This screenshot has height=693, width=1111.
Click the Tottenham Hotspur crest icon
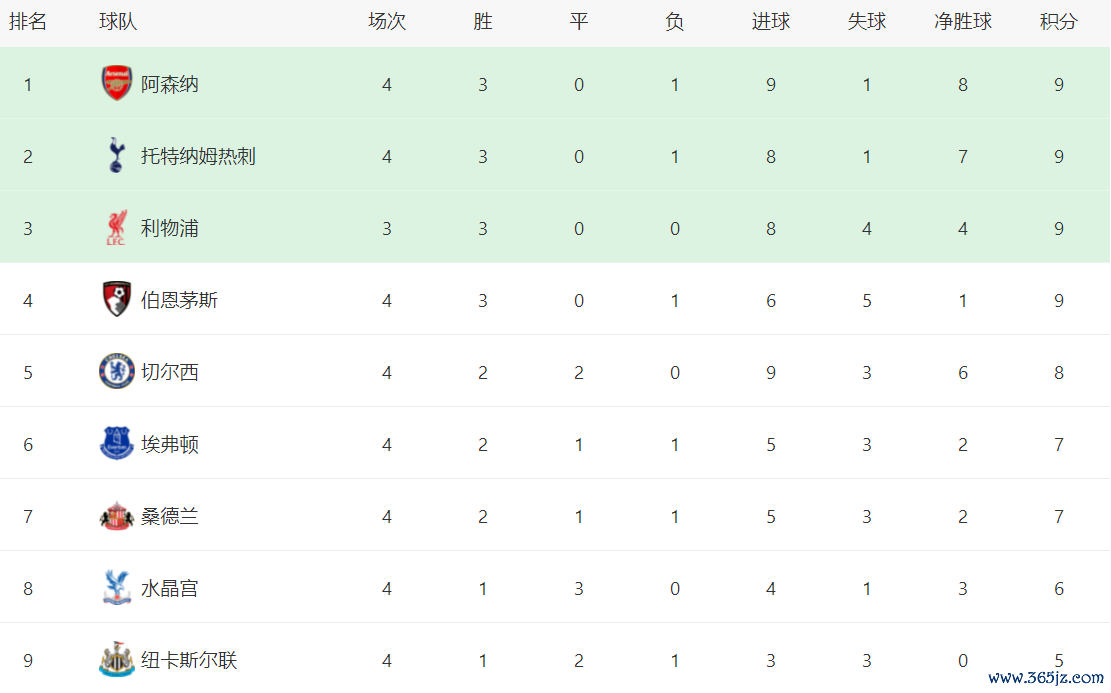tap(117, 156)
